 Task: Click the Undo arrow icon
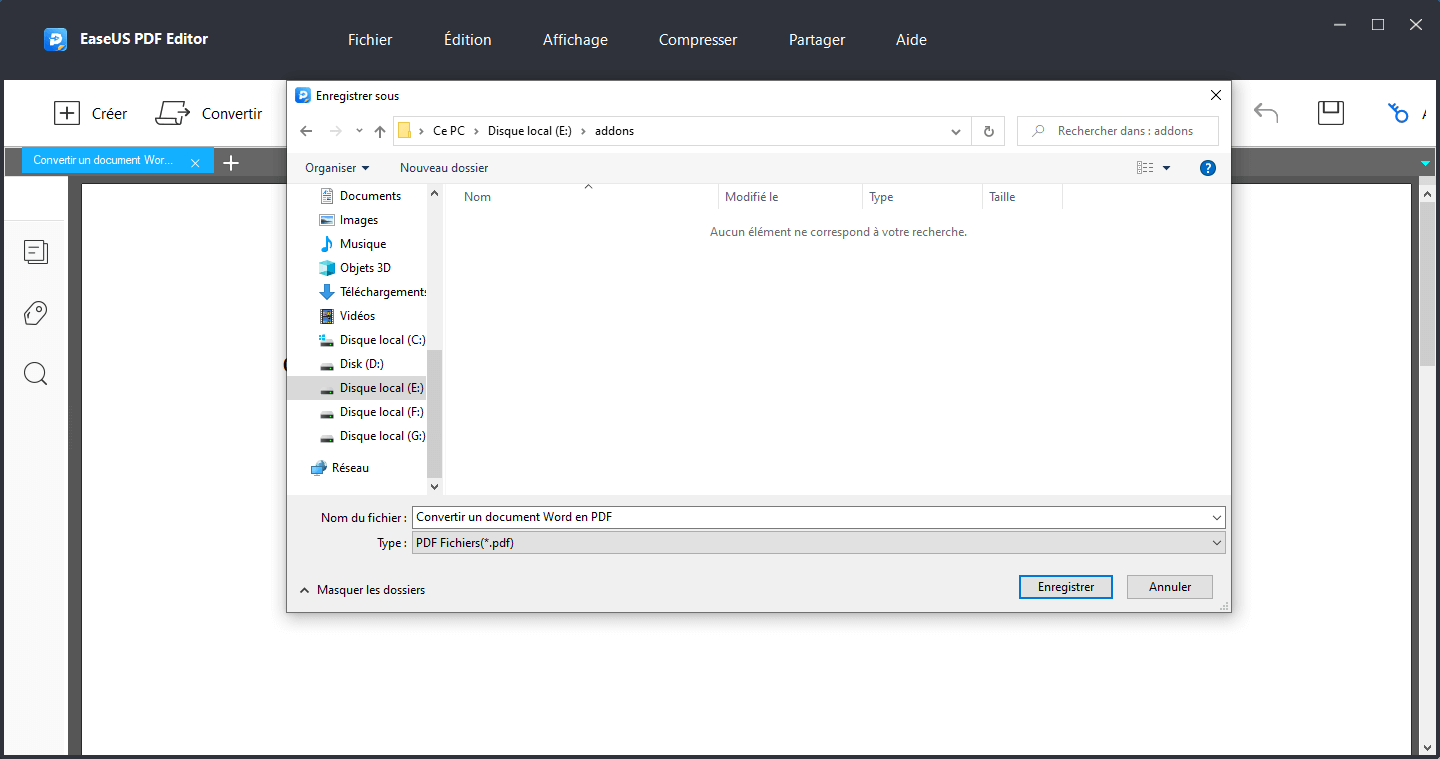coord(1265,113)
